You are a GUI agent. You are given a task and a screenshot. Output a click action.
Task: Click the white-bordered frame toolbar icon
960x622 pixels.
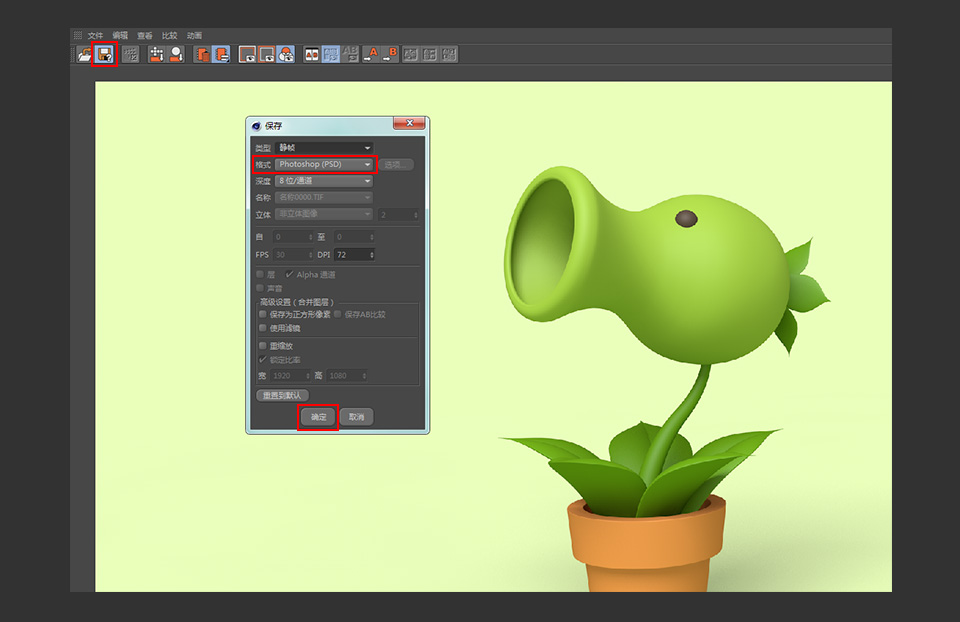pos(247,54)
